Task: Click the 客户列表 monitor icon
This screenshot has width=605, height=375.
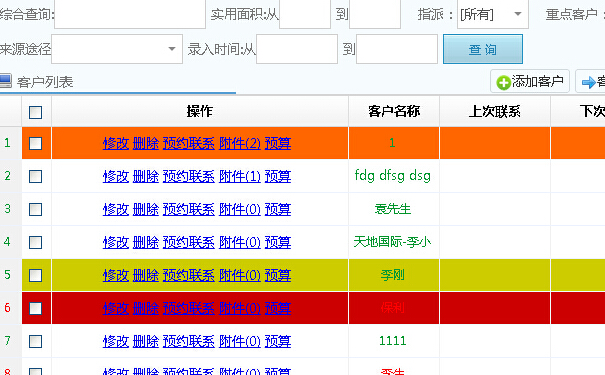Action: pos(5,81)
